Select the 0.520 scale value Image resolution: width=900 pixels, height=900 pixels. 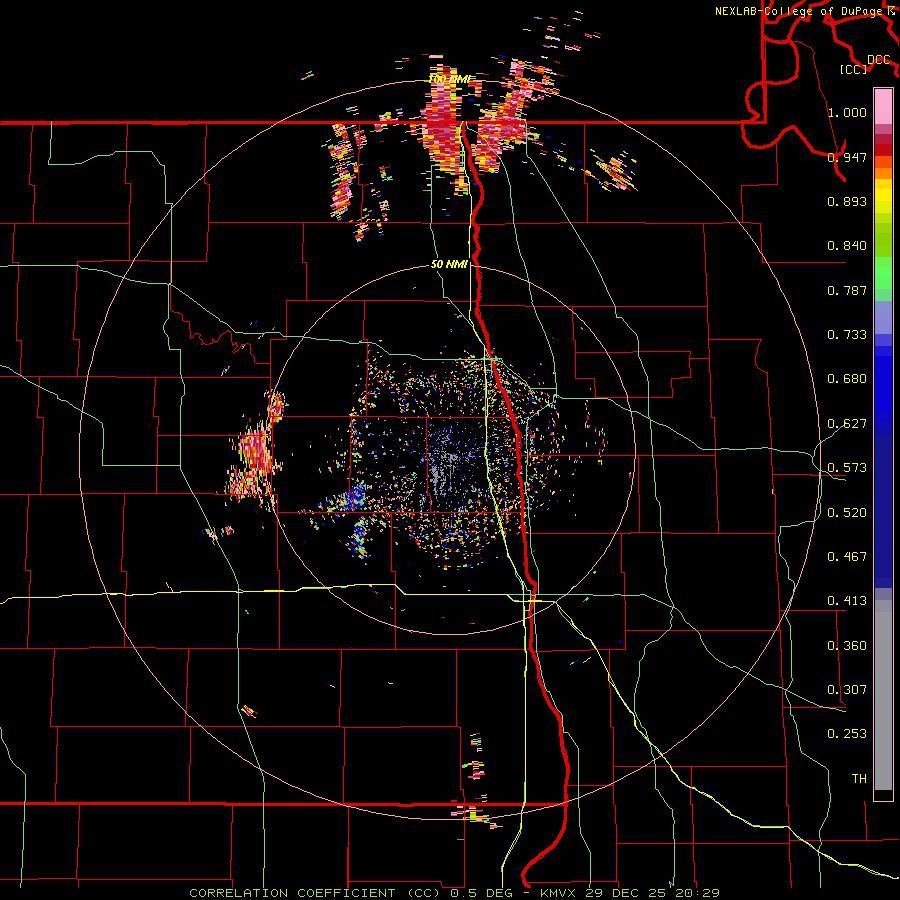[847, 513]
